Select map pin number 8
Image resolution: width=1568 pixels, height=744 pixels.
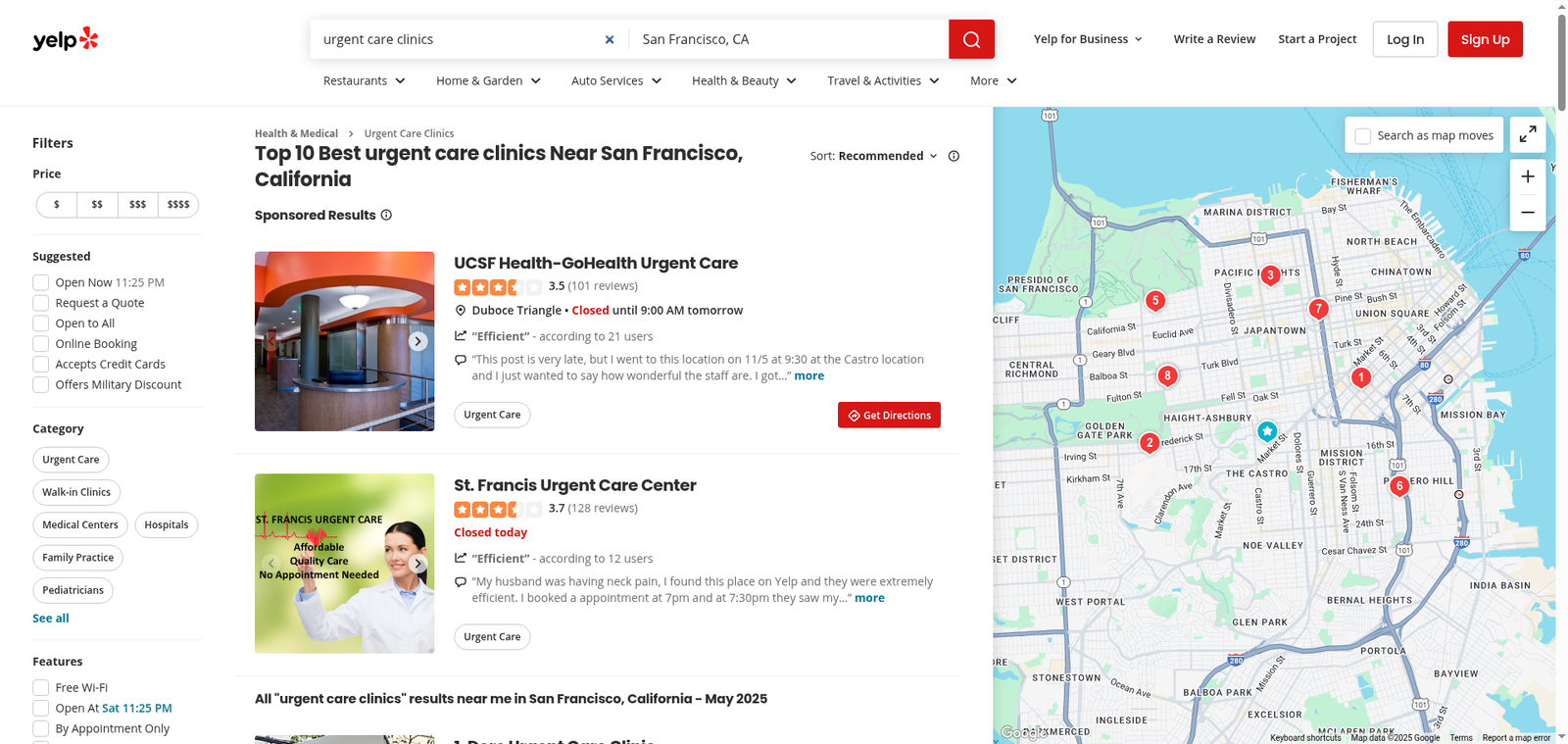[x=1167, y=375]
